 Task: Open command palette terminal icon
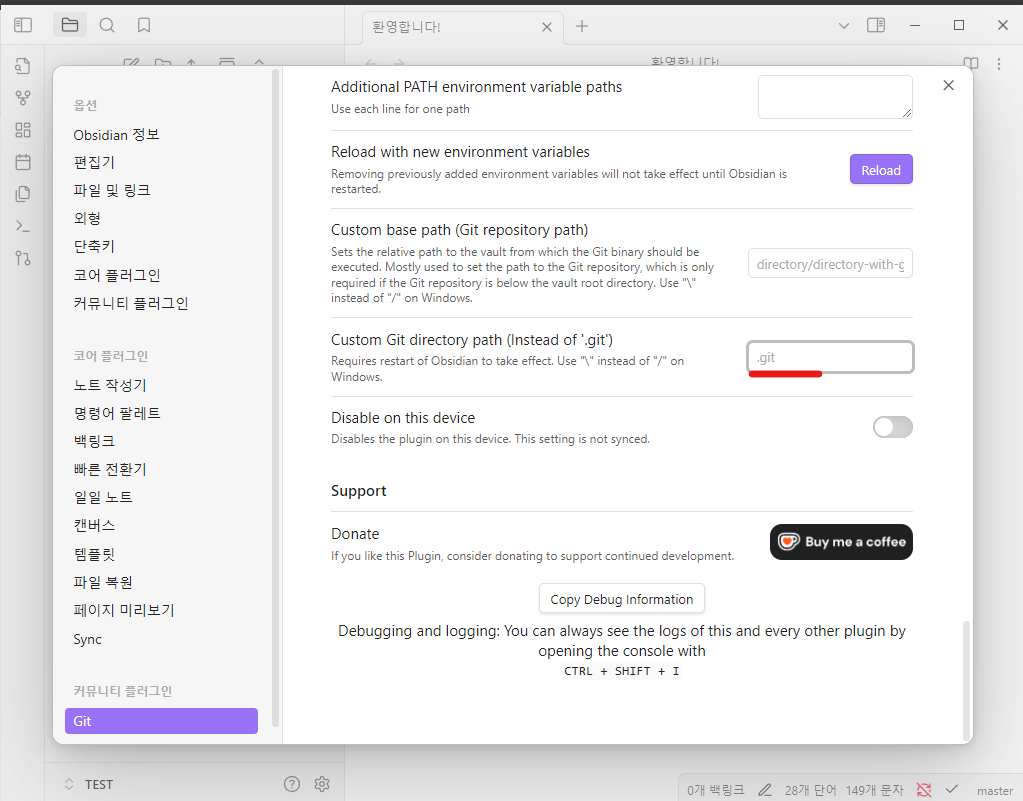click(23, 226)
